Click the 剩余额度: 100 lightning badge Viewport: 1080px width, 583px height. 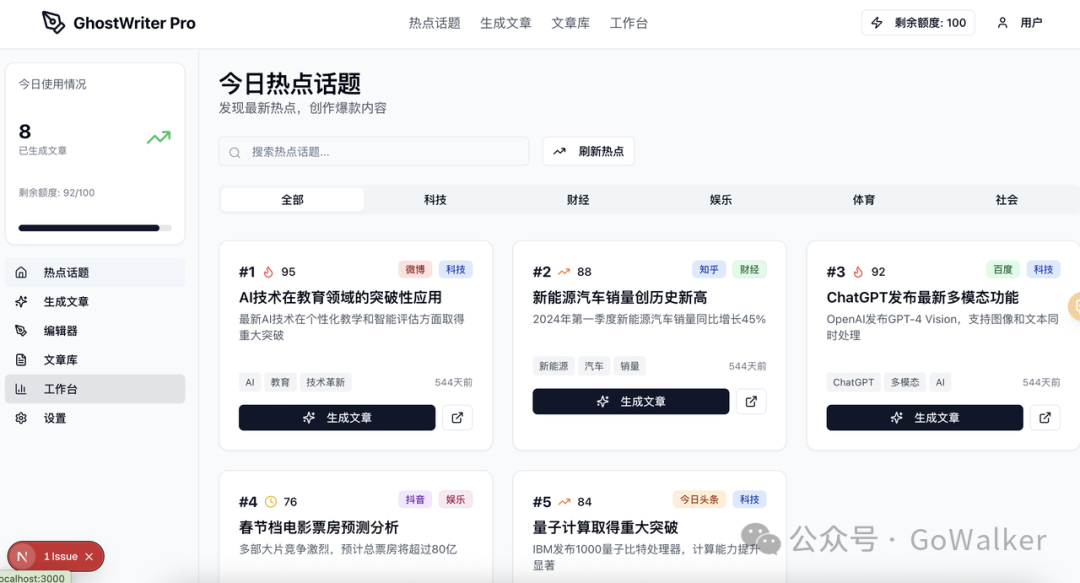917,22
